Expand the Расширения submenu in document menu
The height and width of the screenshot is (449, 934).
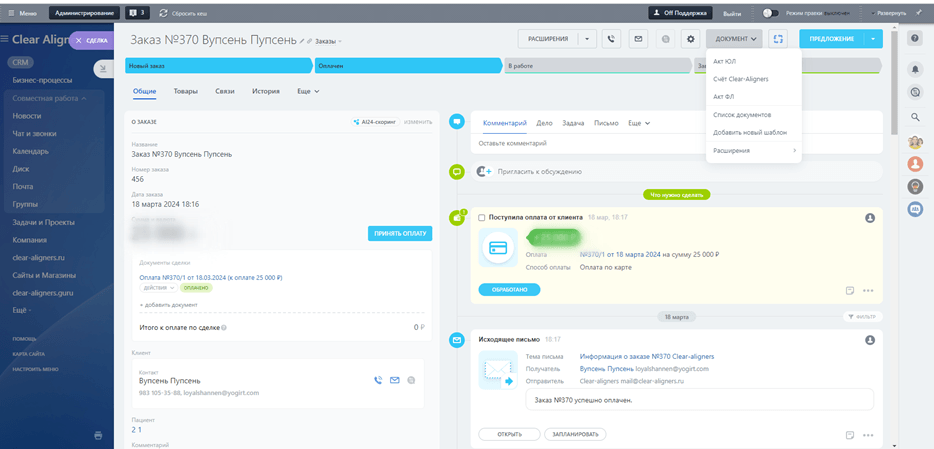pyautogui.click(x=756, y=150)
